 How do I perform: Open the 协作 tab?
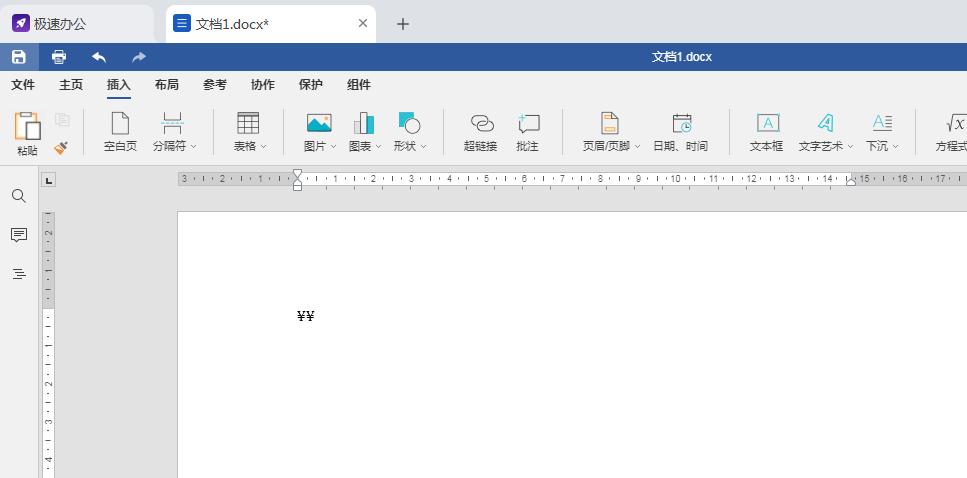(263, 85)
